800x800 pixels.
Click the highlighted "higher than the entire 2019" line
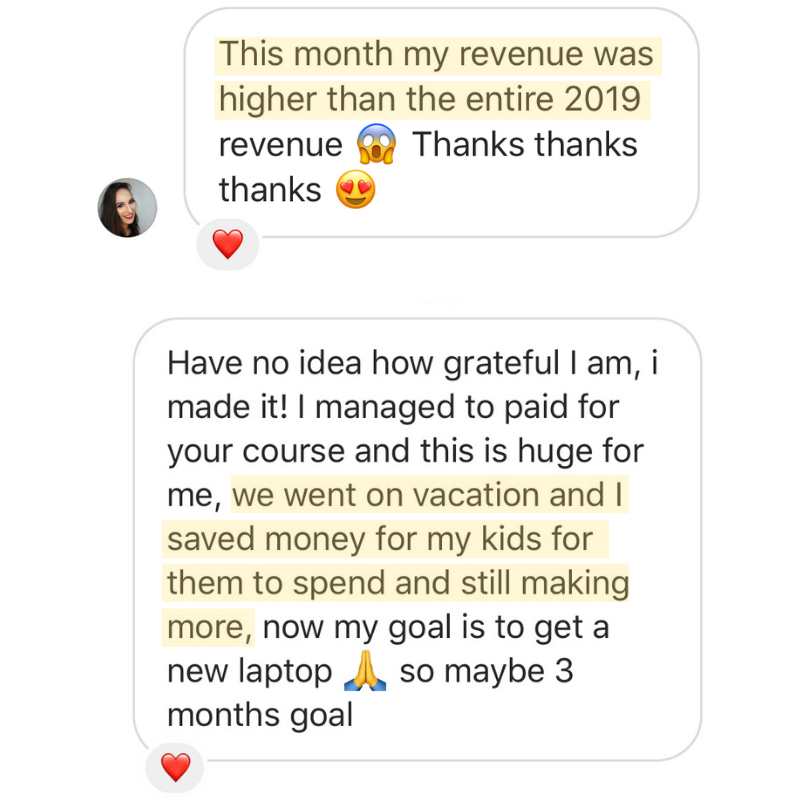431,100
